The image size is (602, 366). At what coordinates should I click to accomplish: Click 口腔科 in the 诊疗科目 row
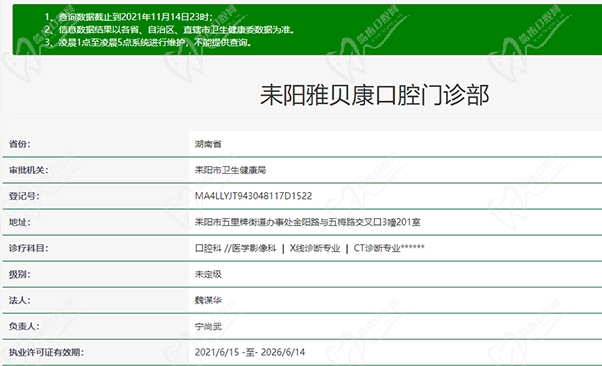pos(208,248)
